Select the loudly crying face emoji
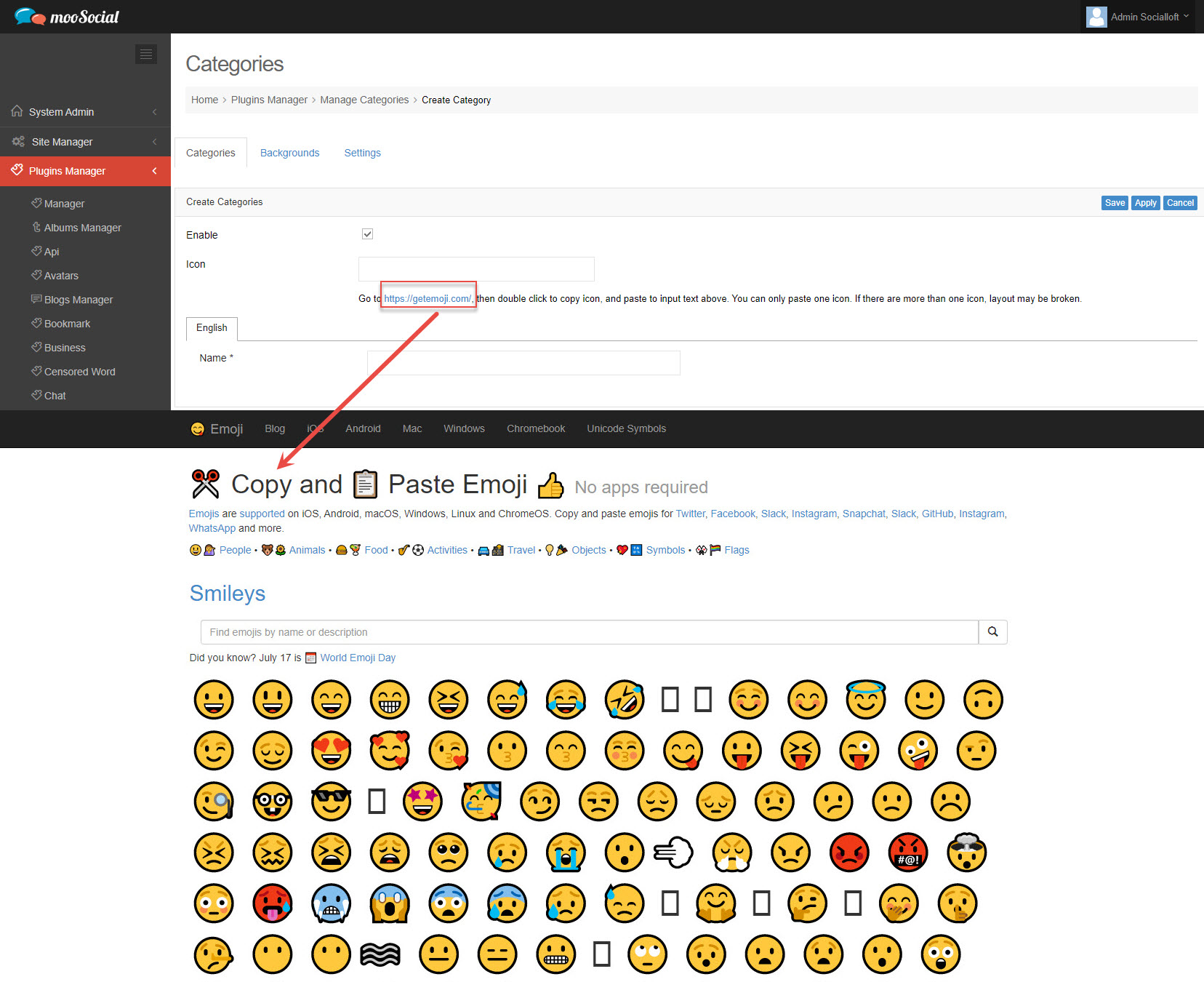This screenshot has height=982, width=1204. (x=566, y=853)
